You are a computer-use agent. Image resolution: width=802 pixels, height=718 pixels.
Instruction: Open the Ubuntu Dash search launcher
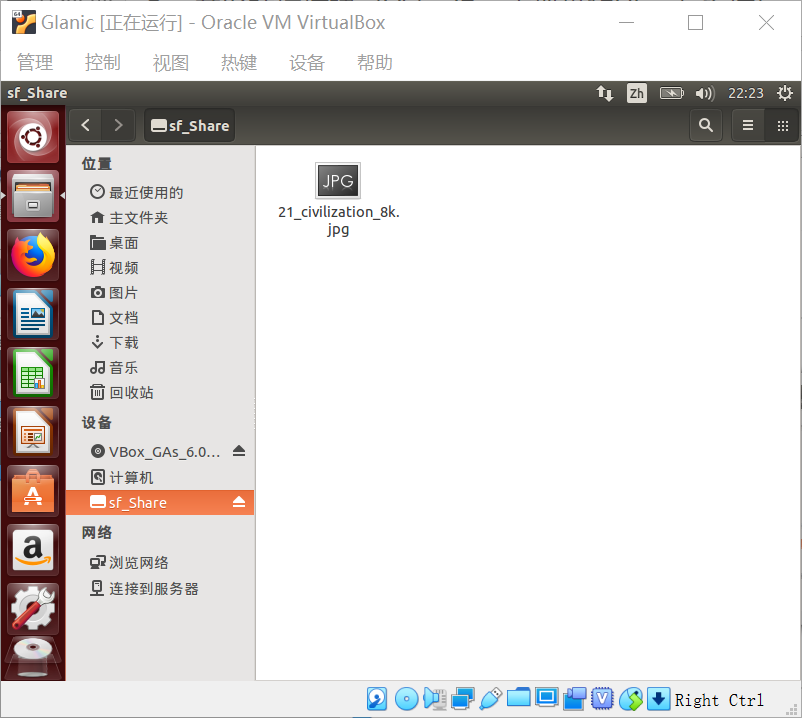tap(33, 138)
